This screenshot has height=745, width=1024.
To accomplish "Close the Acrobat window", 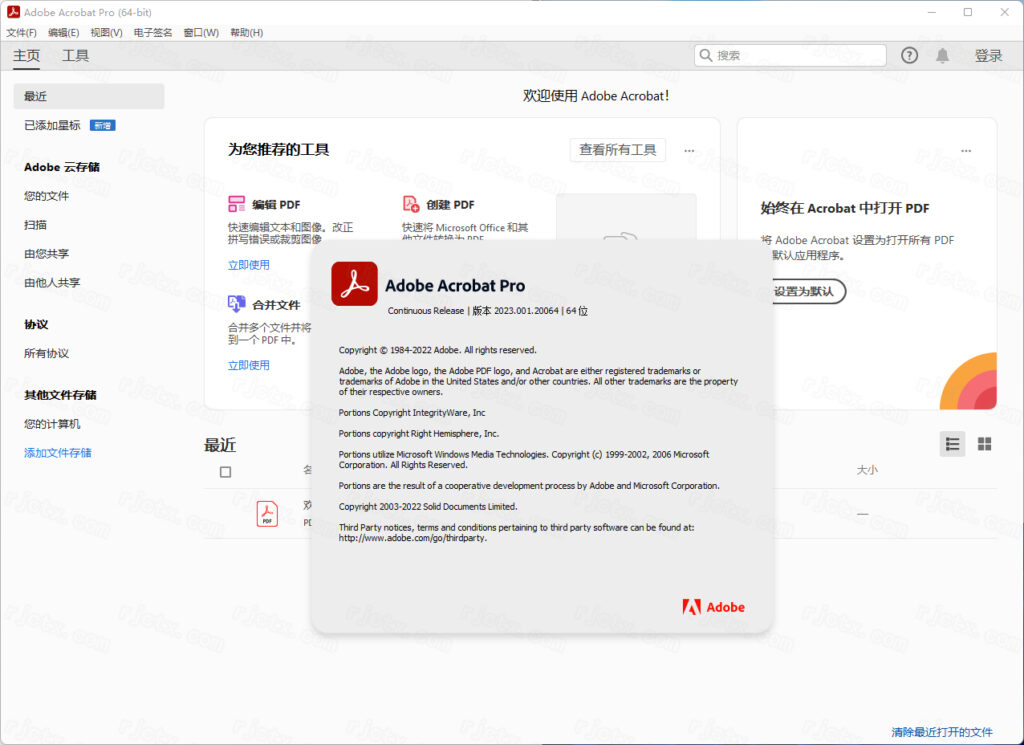I will tap(1004, 12).
